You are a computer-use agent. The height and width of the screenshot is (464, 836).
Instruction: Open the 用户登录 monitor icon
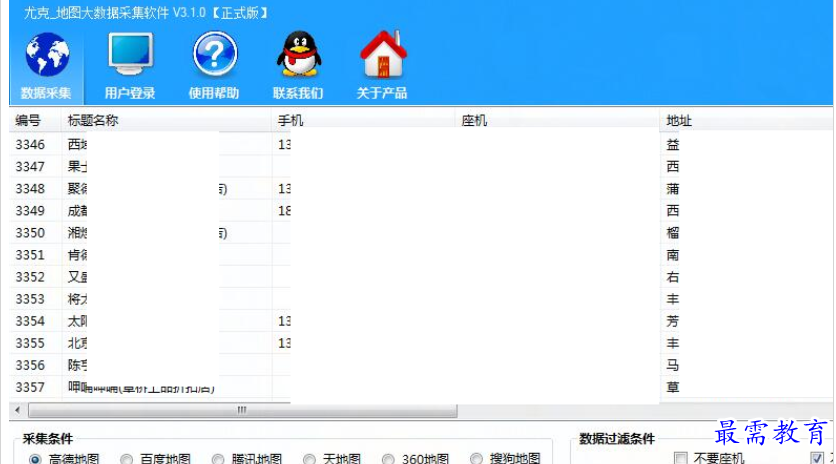131,53
